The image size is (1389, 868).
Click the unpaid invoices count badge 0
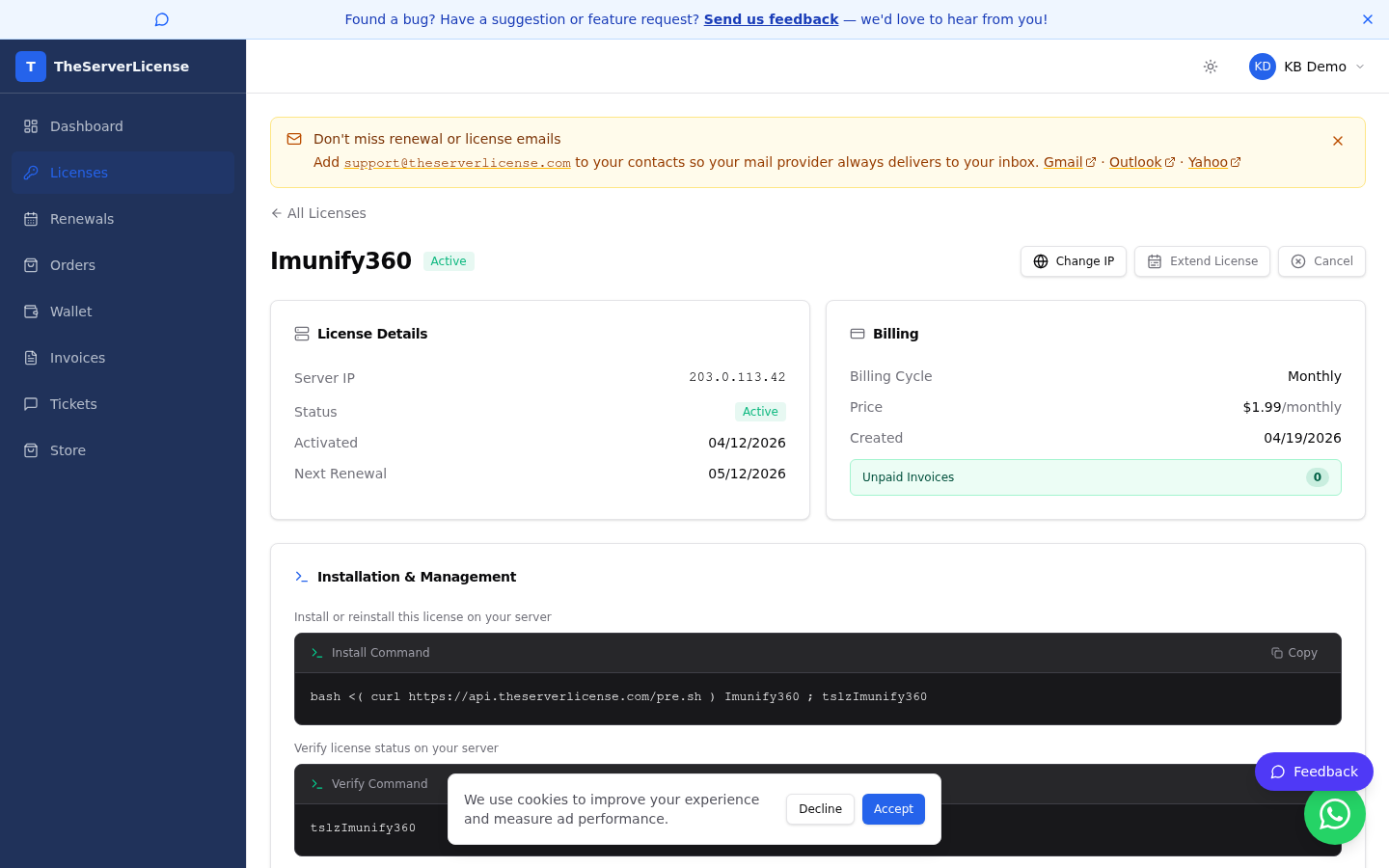[1318, 477]
